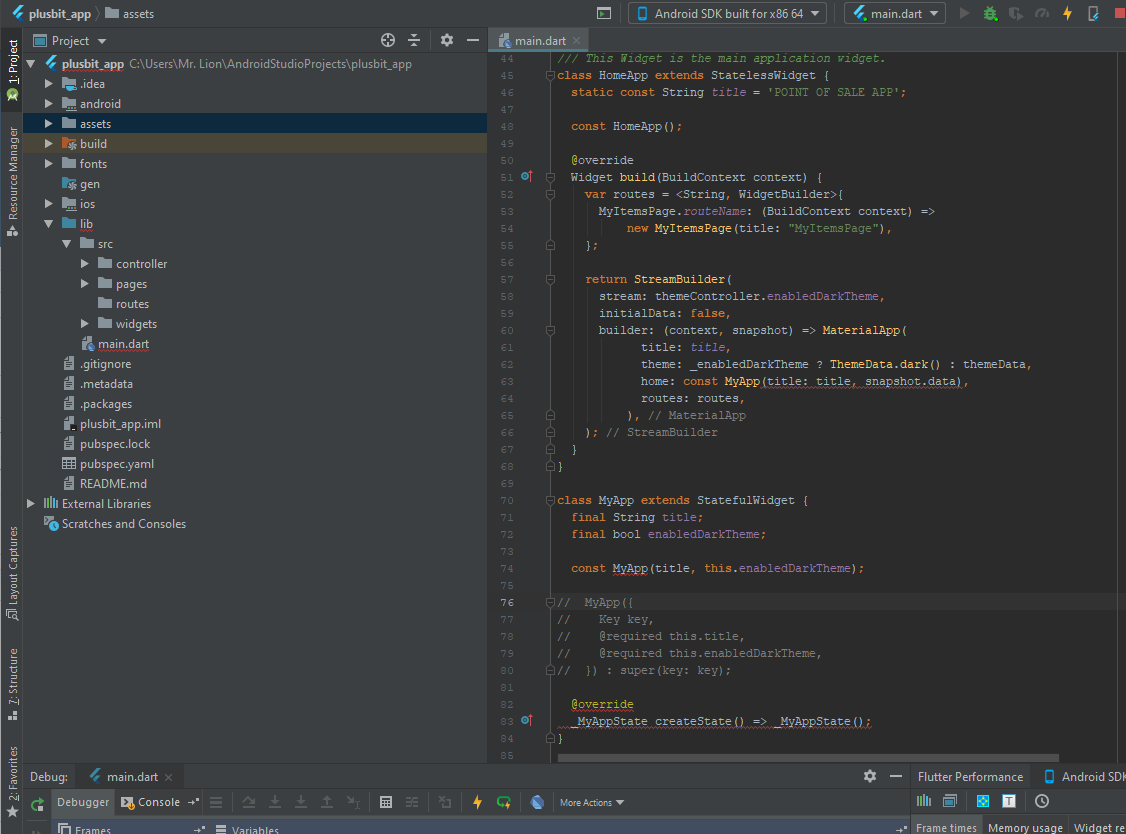Expand the More Actions dropdown

(591, 802)
